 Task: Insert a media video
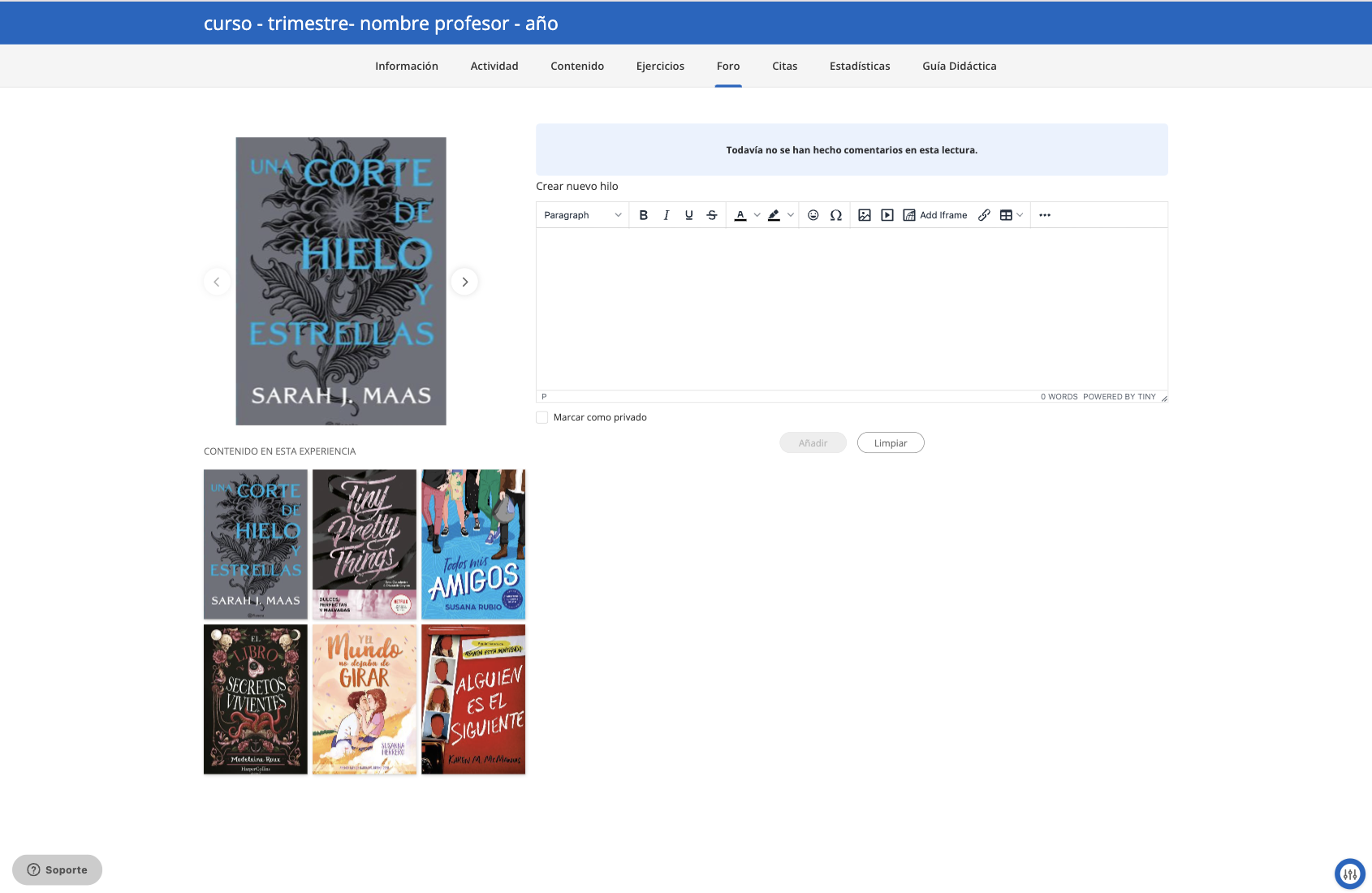click(x=887, y=215)
